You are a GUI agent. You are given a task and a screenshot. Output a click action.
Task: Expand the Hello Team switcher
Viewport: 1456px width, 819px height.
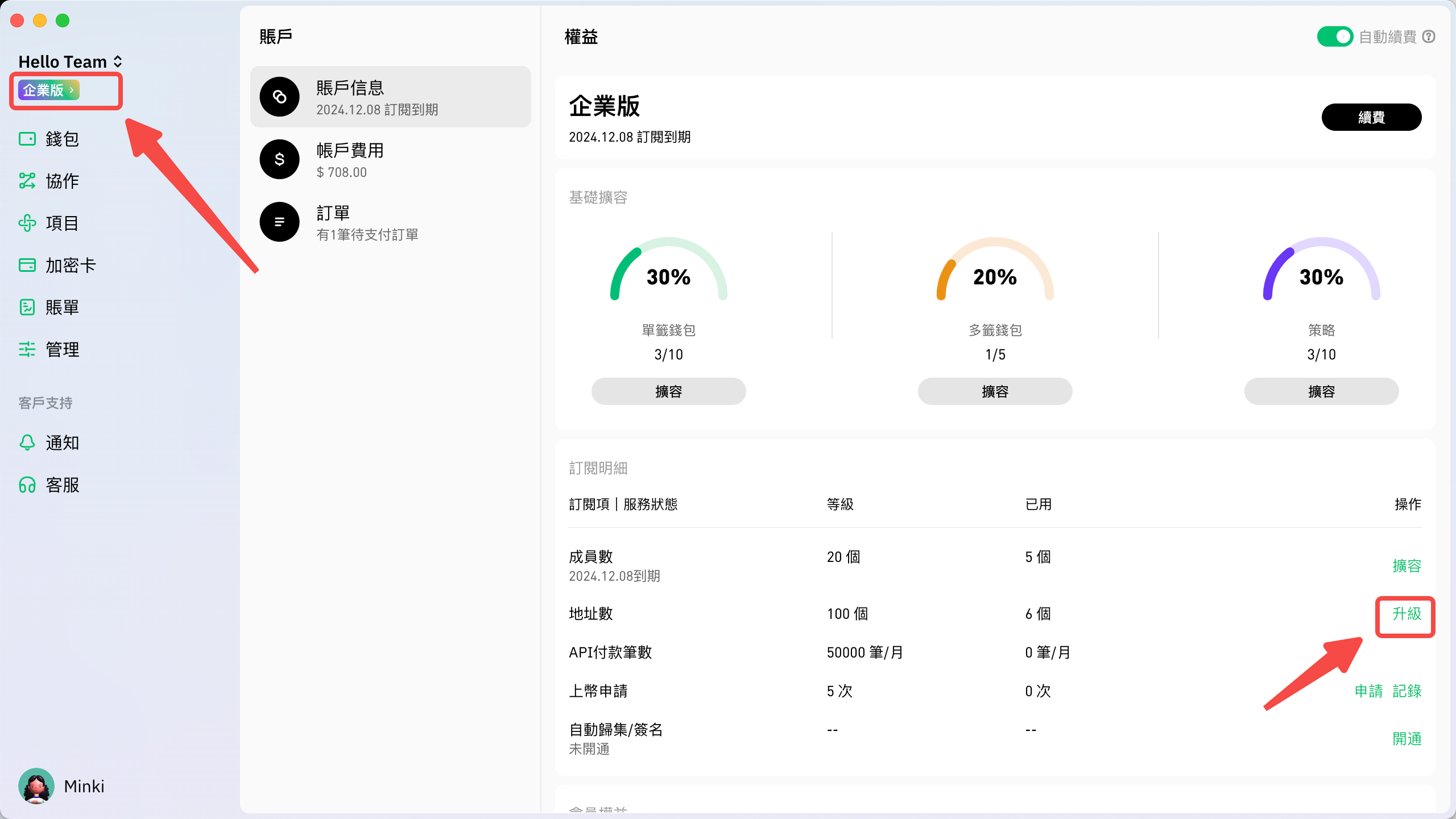tap(118, 61)
